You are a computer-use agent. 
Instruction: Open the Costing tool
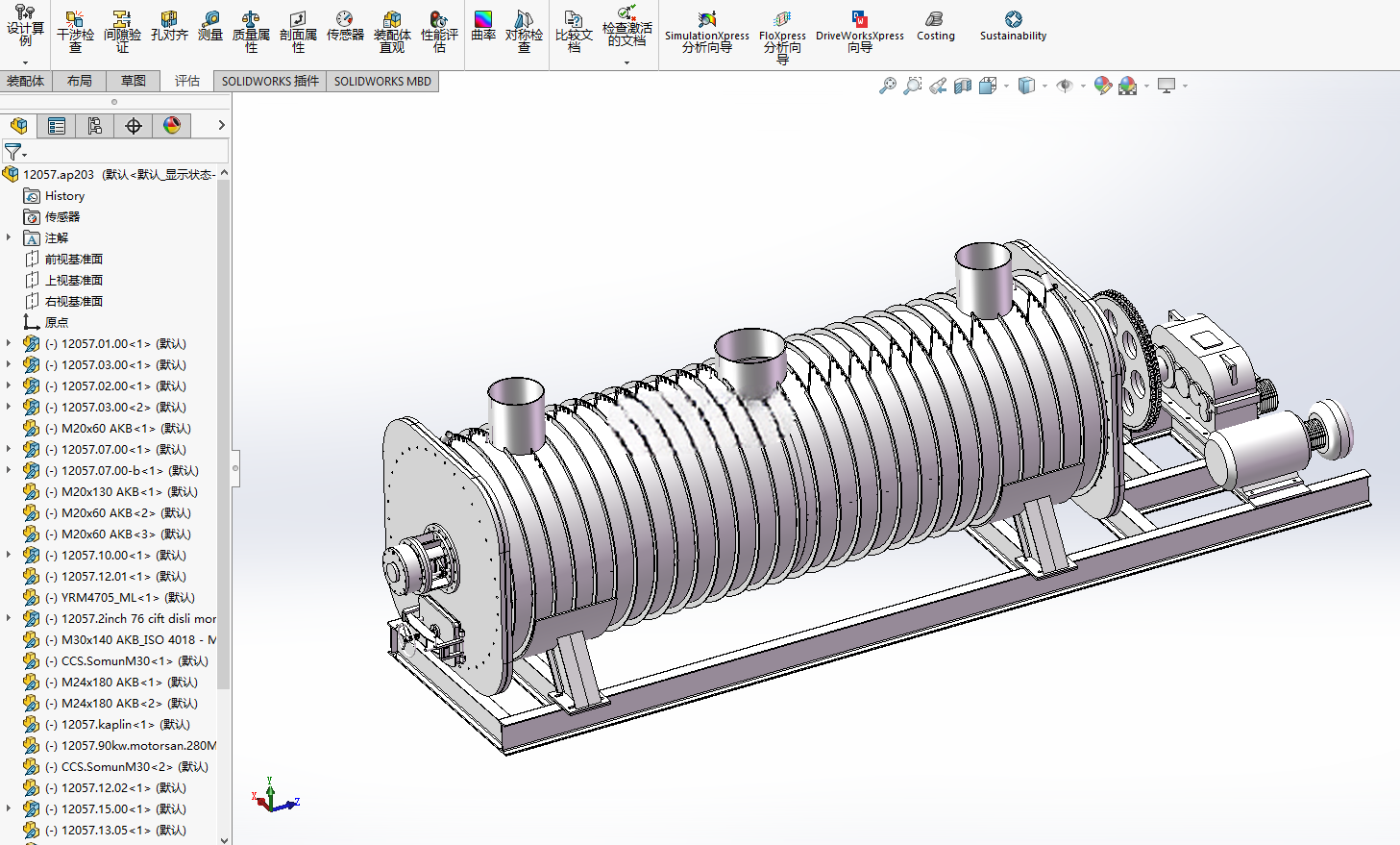[936, 27]
